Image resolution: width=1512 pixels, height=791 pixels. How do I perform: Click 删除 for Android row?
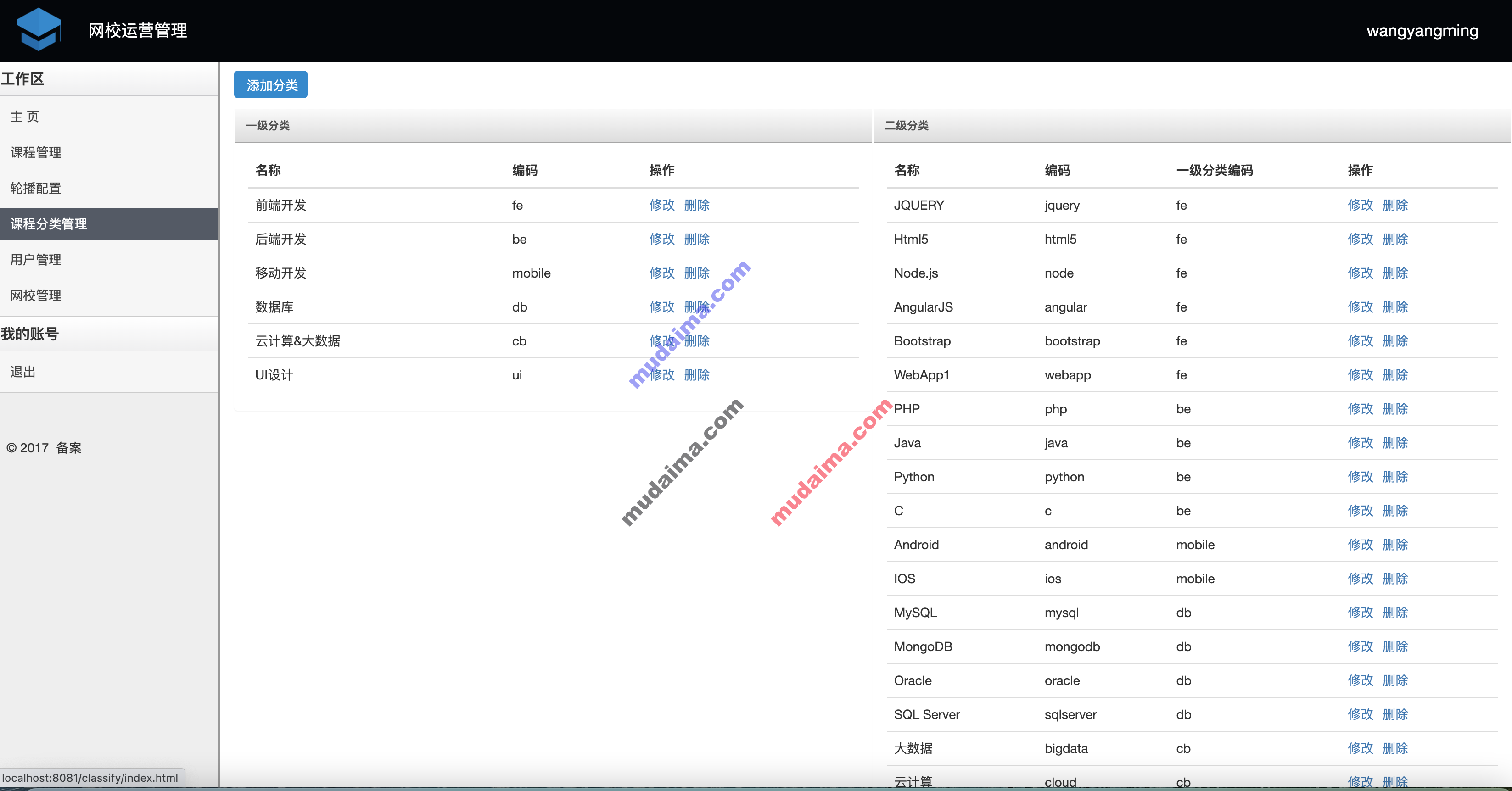point(1395,546)
